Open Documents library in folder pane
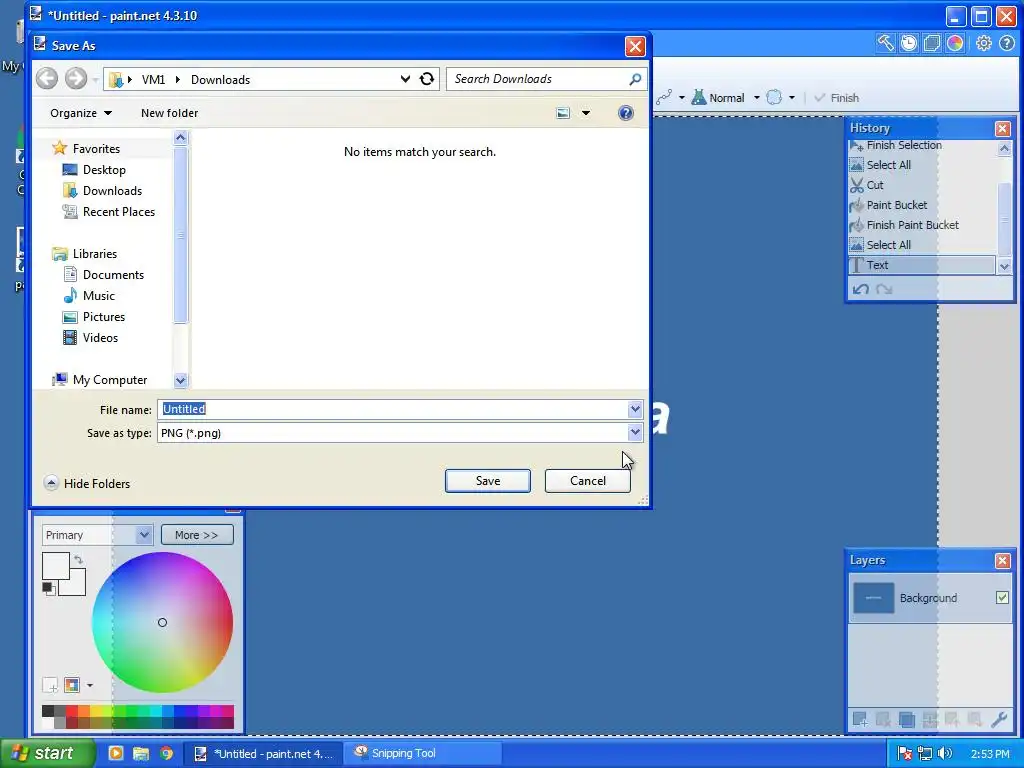The width and height of the screenshot is (1024, 768). point(113,275)
